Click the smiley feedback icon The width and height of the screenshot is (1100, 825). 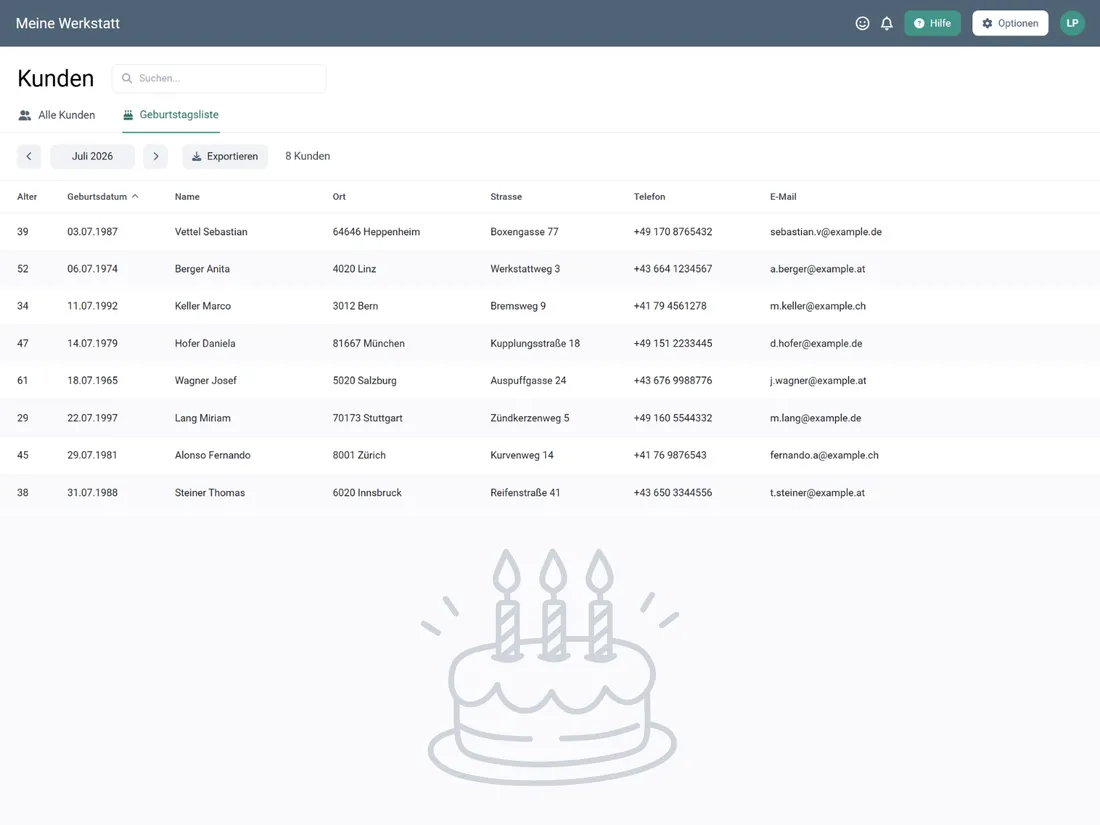click(862, 23)
